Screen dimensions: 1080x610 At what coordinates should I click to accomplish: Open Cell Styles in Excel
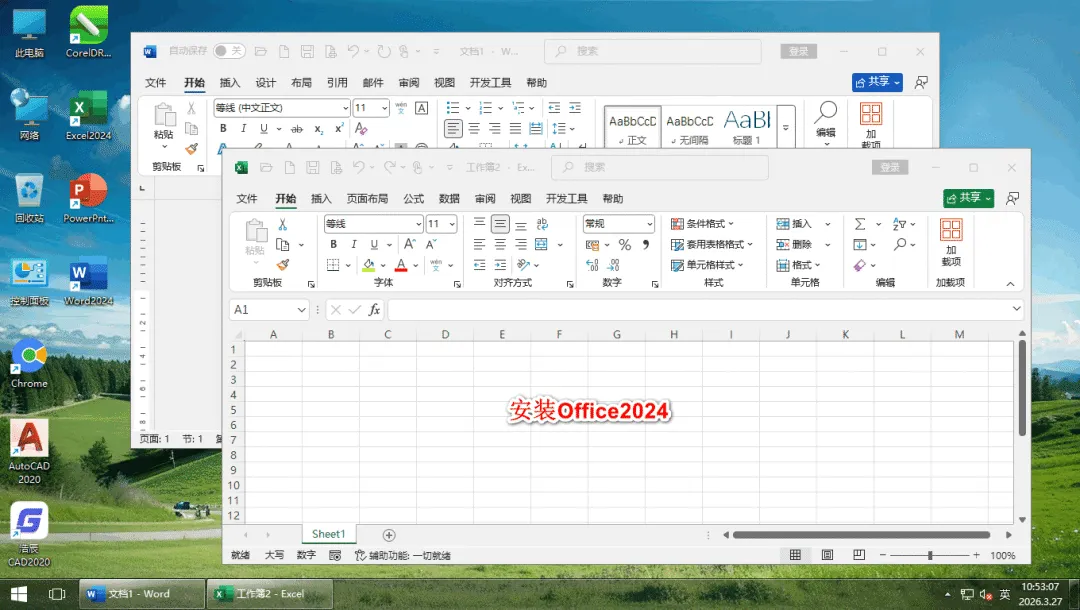click(707, 265)
